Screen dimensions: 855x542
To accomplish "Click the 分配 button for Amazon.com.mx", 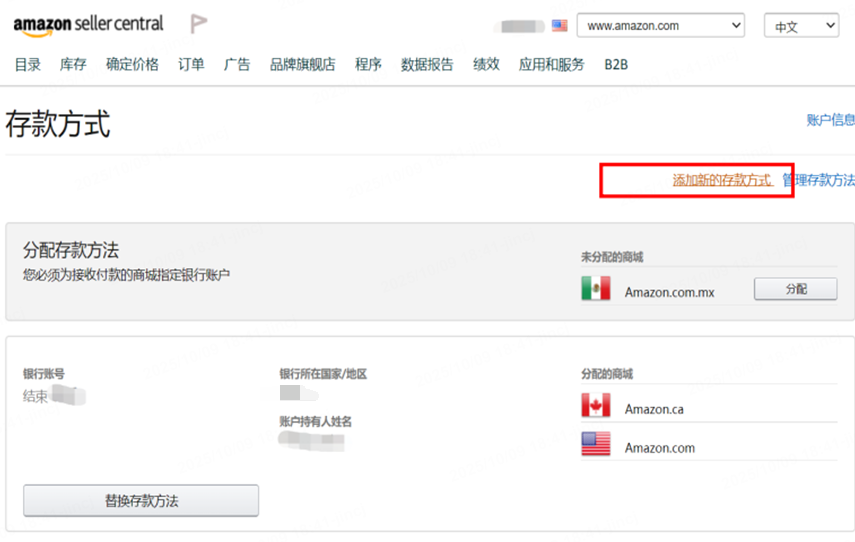I will (796, 289).
